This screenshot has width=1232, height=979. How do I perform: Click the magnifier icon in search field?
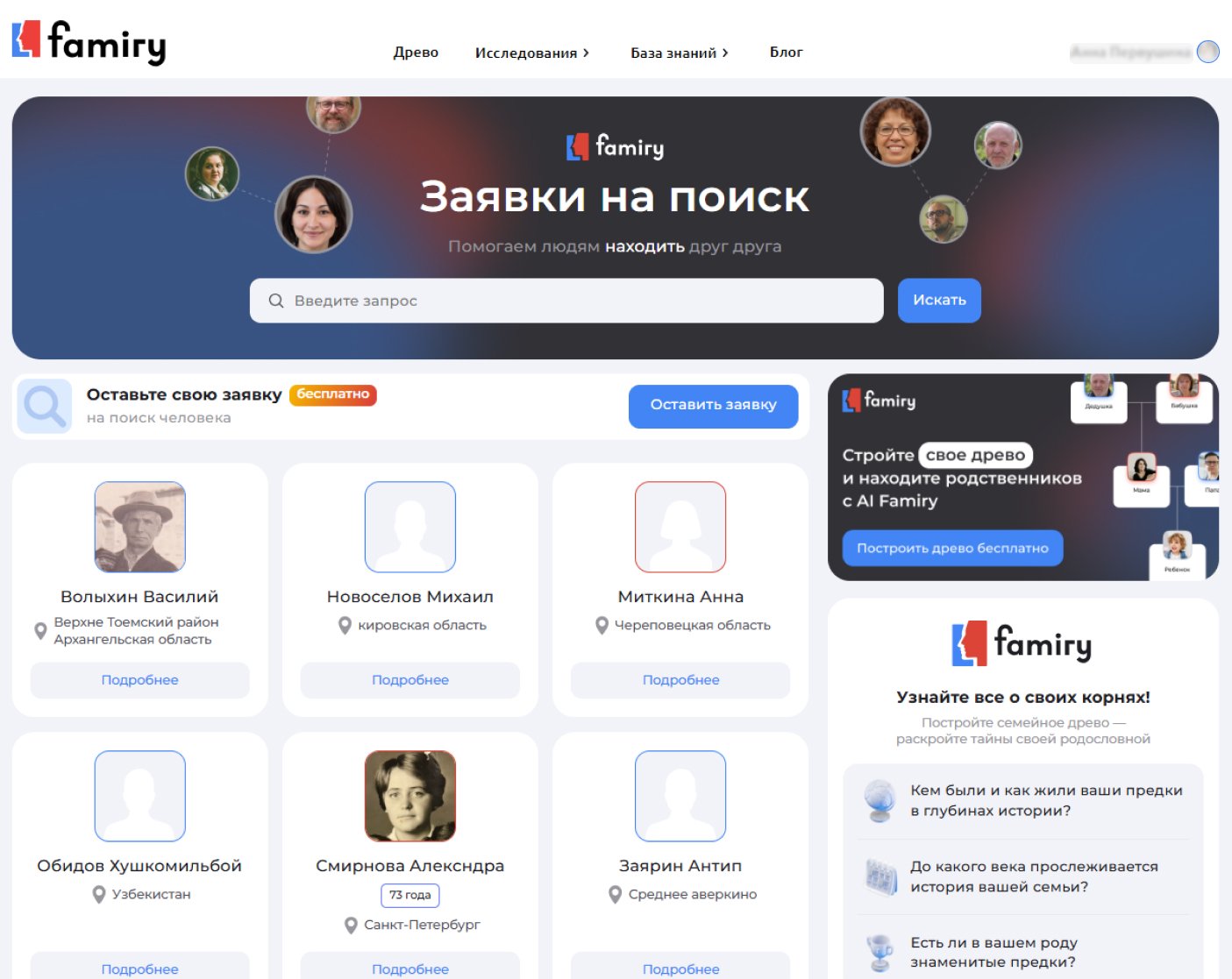tap(275, 301)
